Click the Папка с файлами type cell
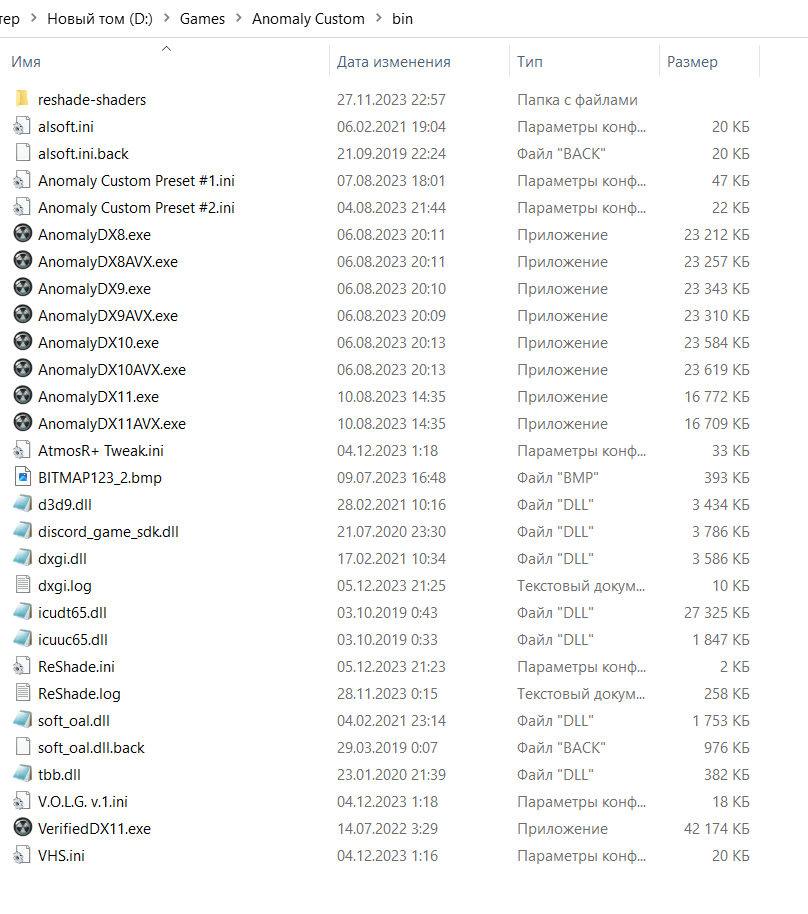 click(x=577, y=100)
